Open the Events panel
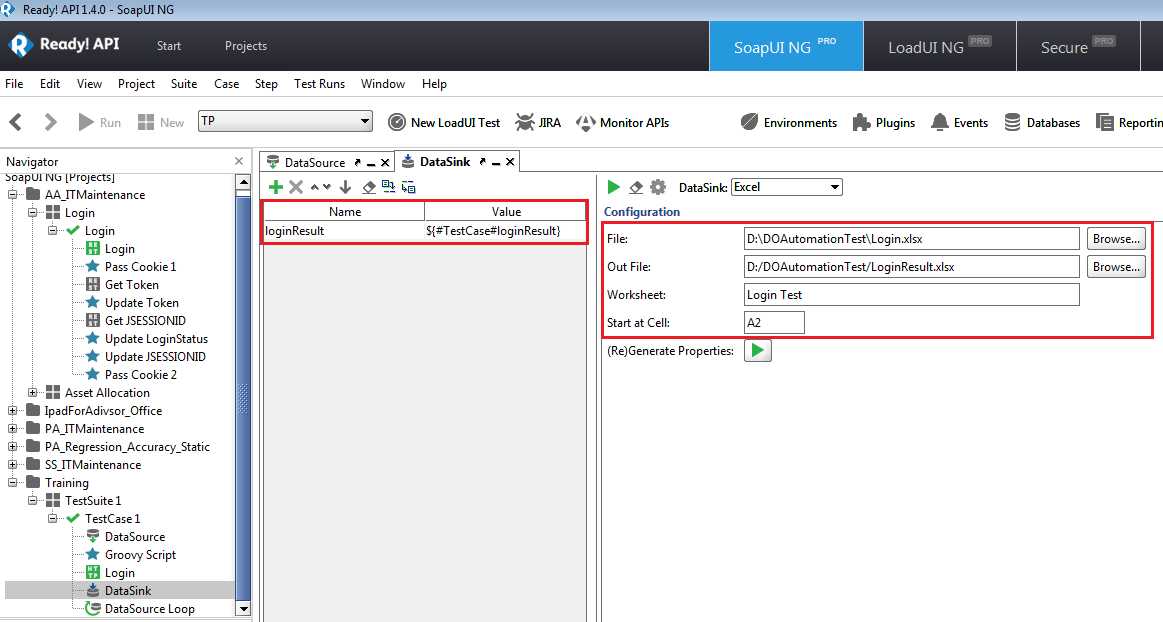Screen dimensions: 1163x622 click(959, 122)
